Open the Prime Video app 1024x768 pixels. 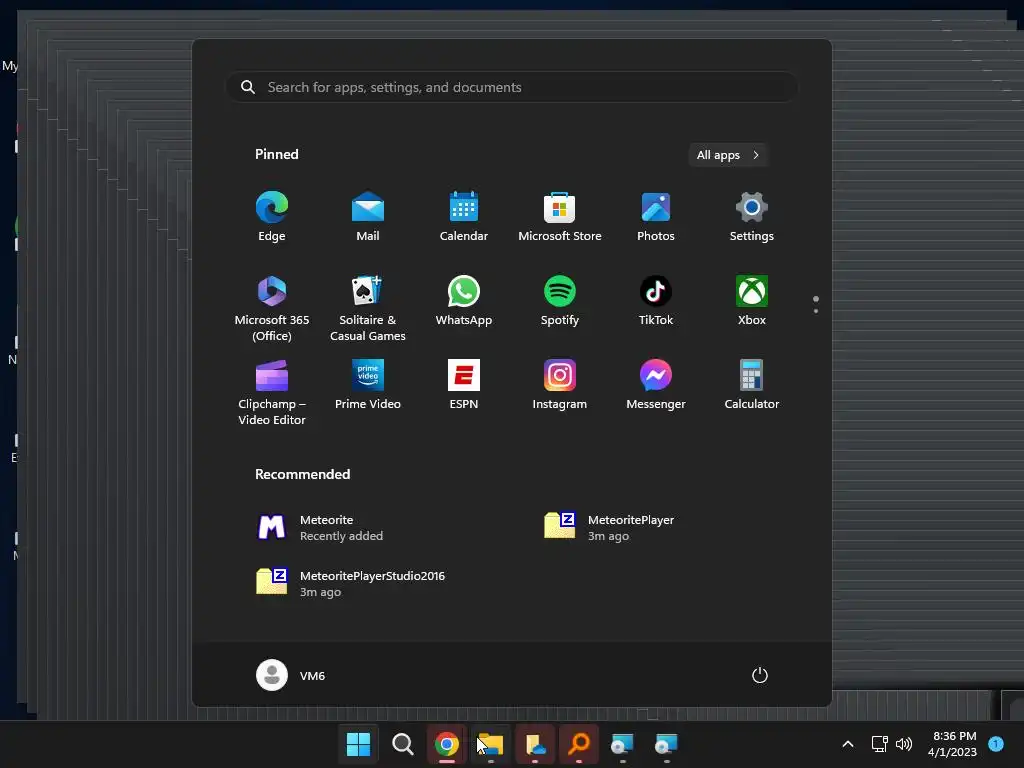tap(368, 385)
